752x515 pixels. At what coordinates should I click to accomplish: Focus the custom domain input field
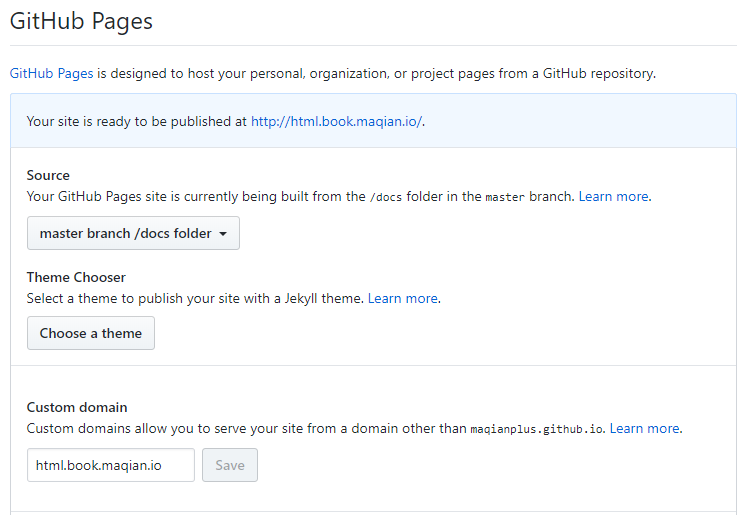111,465
